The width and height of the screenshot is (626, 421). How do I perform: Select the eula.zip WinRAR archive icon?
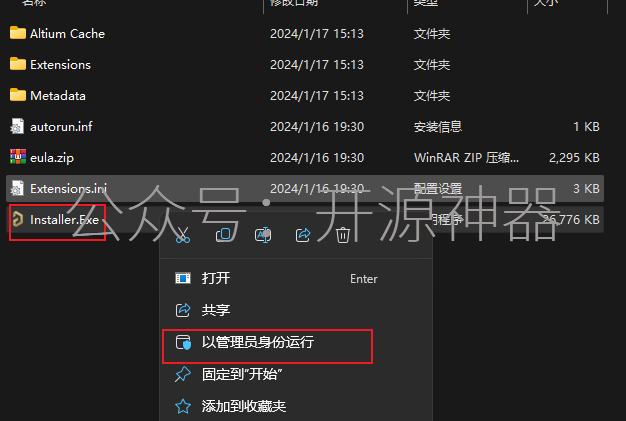[x=18, y=157]
